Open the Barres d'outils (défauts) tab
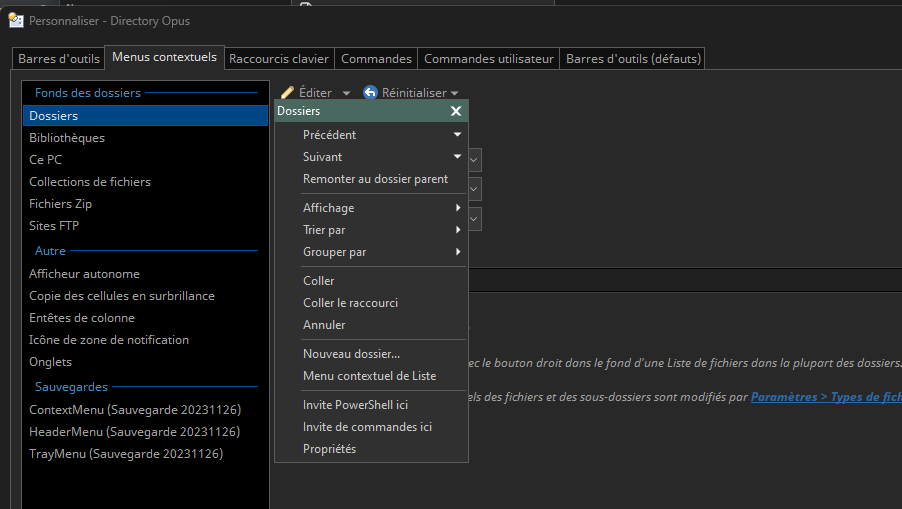Image resolution: width=902 pixels, height=509 pixels. [x=633, y=59]
